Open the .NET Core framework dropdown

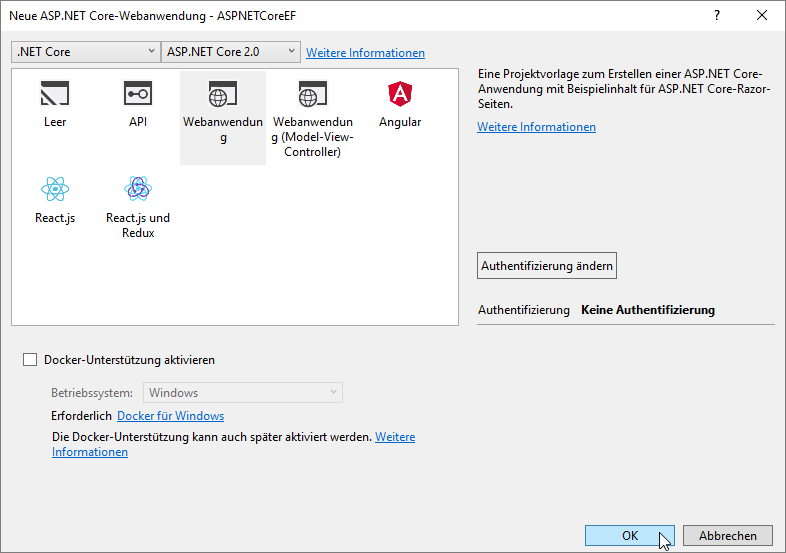(x=86, y=52)
